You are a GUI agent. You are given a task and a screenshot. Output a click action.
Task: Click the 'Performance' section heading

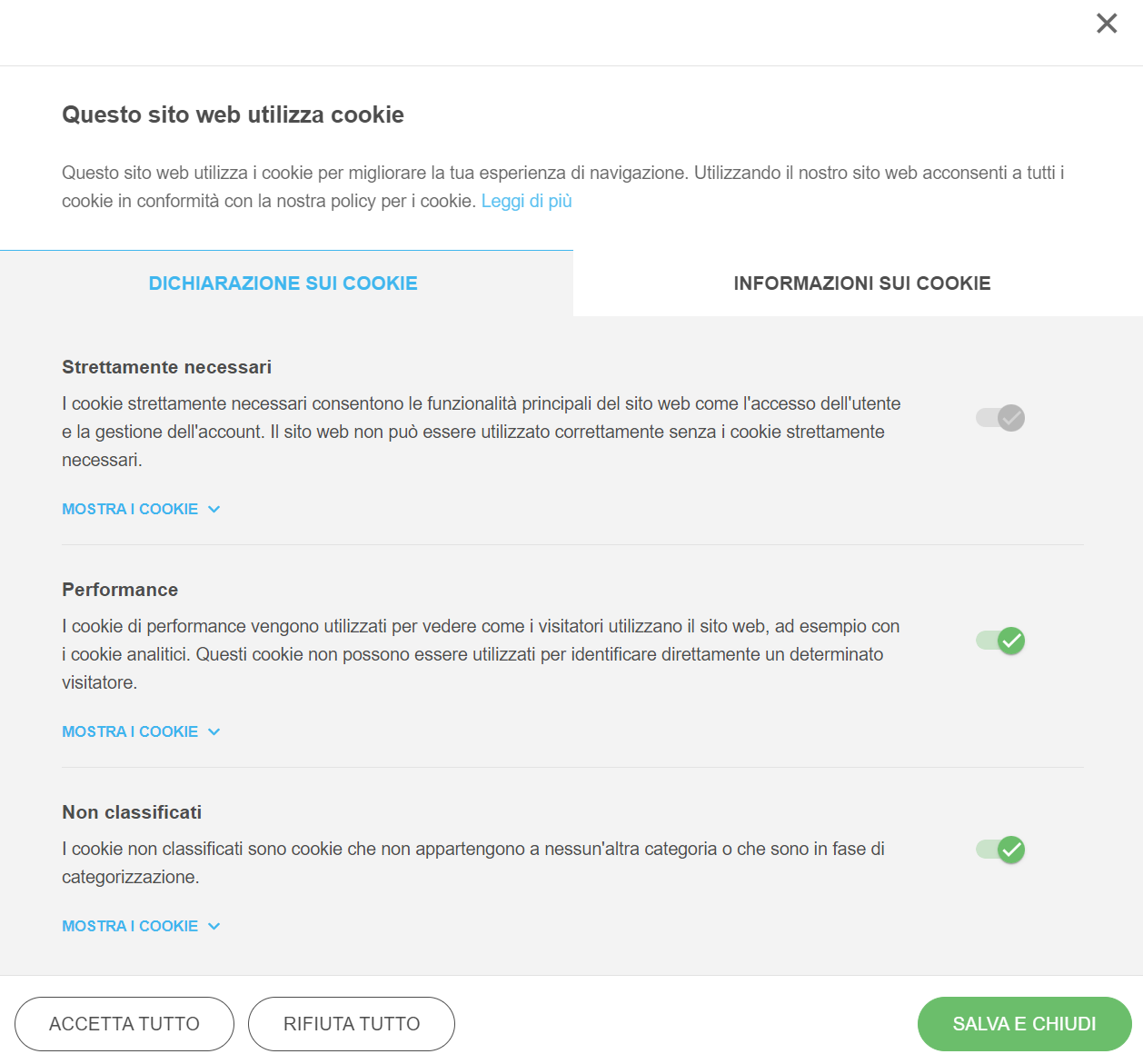coord(120,590)
